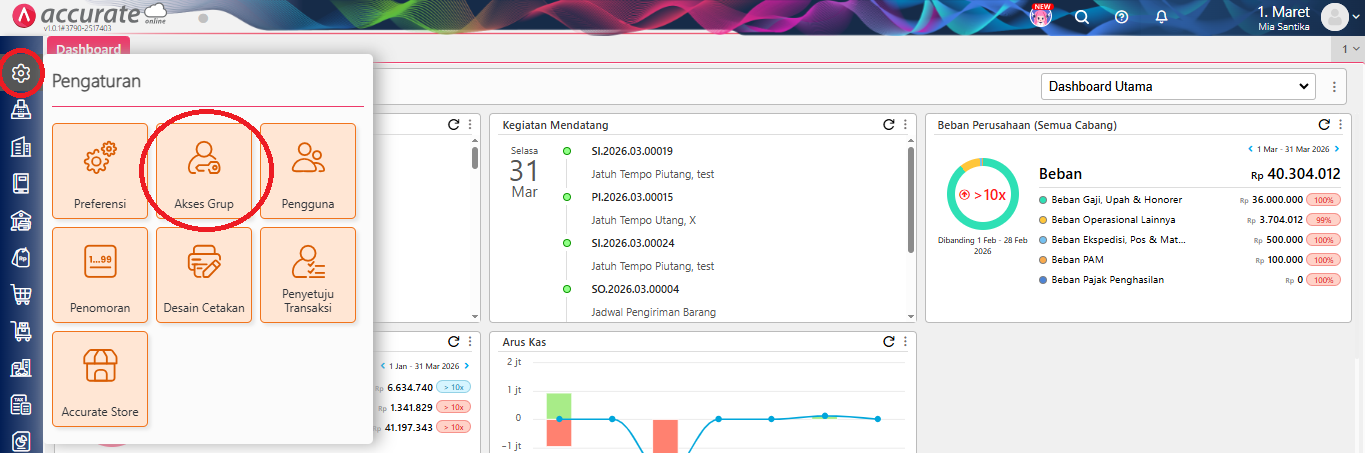Open the user profile avatar menu
The height and width of the screenshot is (453, 1365).
(x=1337, y=17)
